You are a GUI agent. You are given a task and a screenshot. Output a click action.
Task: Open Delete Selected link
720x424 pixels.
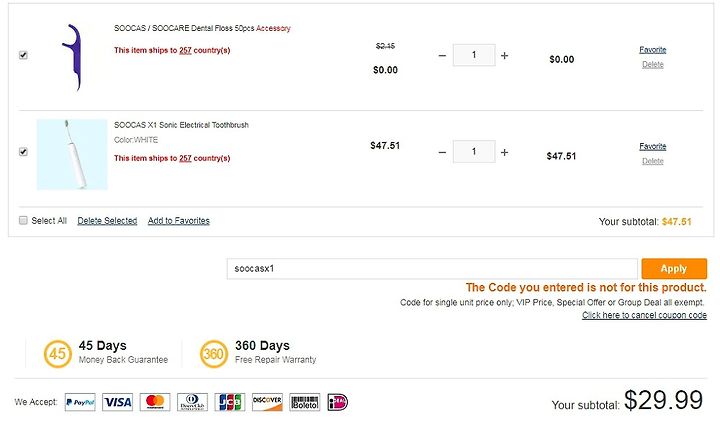click(107, 220)
